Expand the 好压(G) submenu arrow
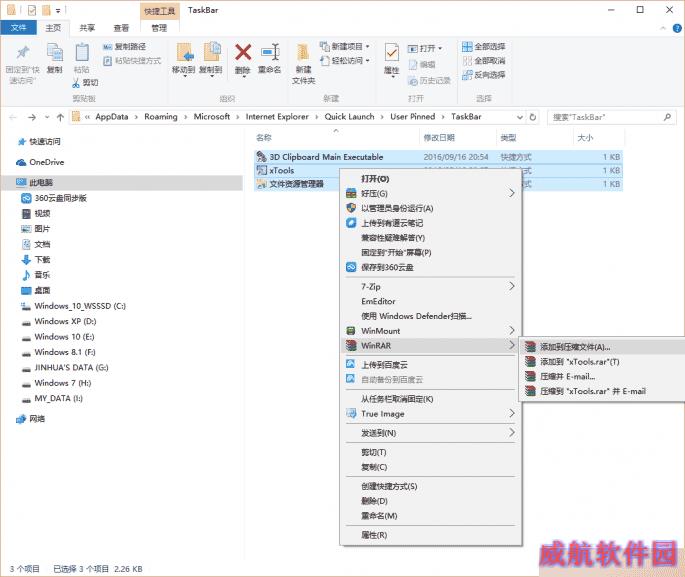Image resolution: width=685 pixels, height=577 pixels. [512, 193]
